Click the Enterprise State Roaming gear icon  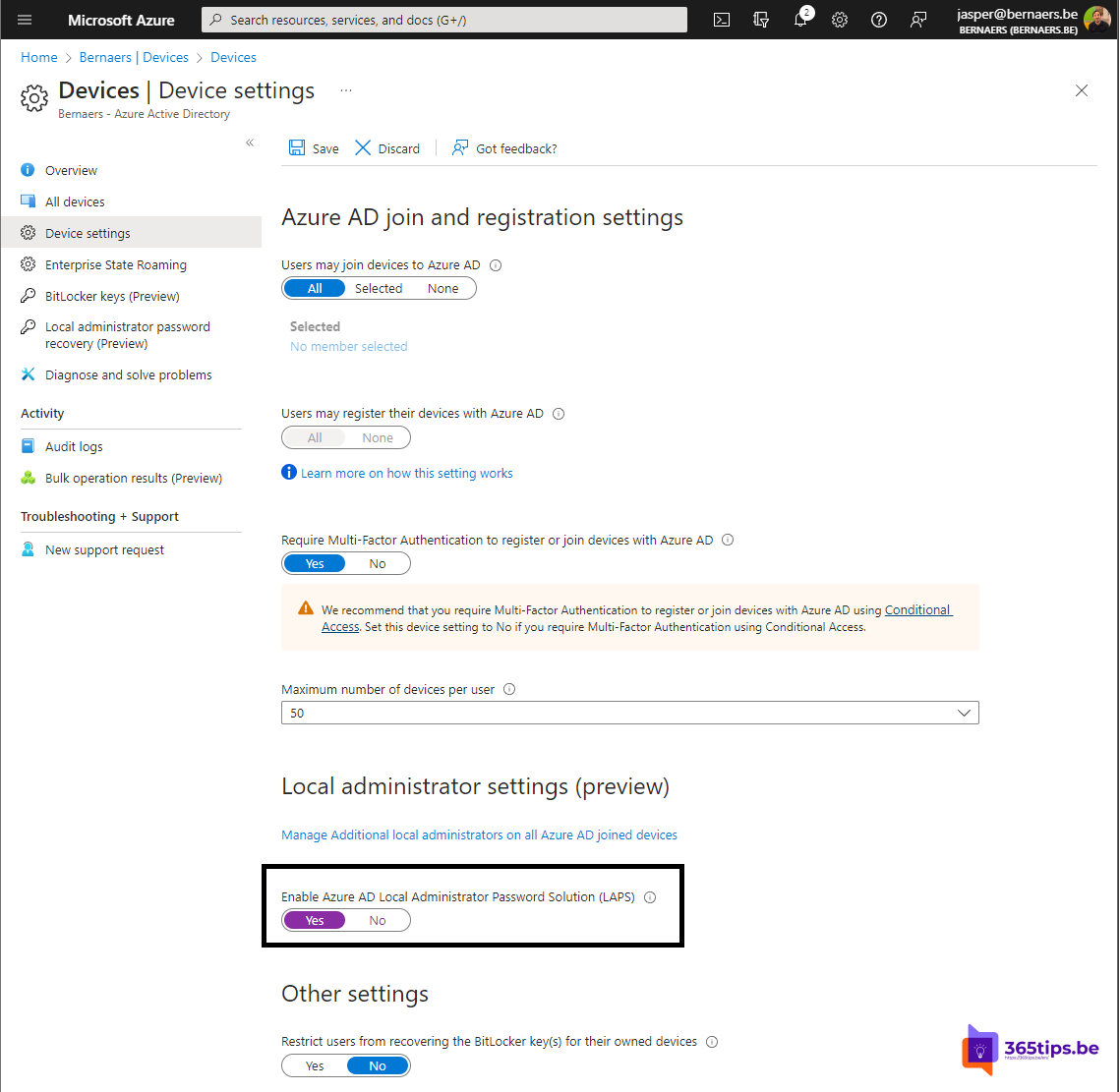pos(28,264)
